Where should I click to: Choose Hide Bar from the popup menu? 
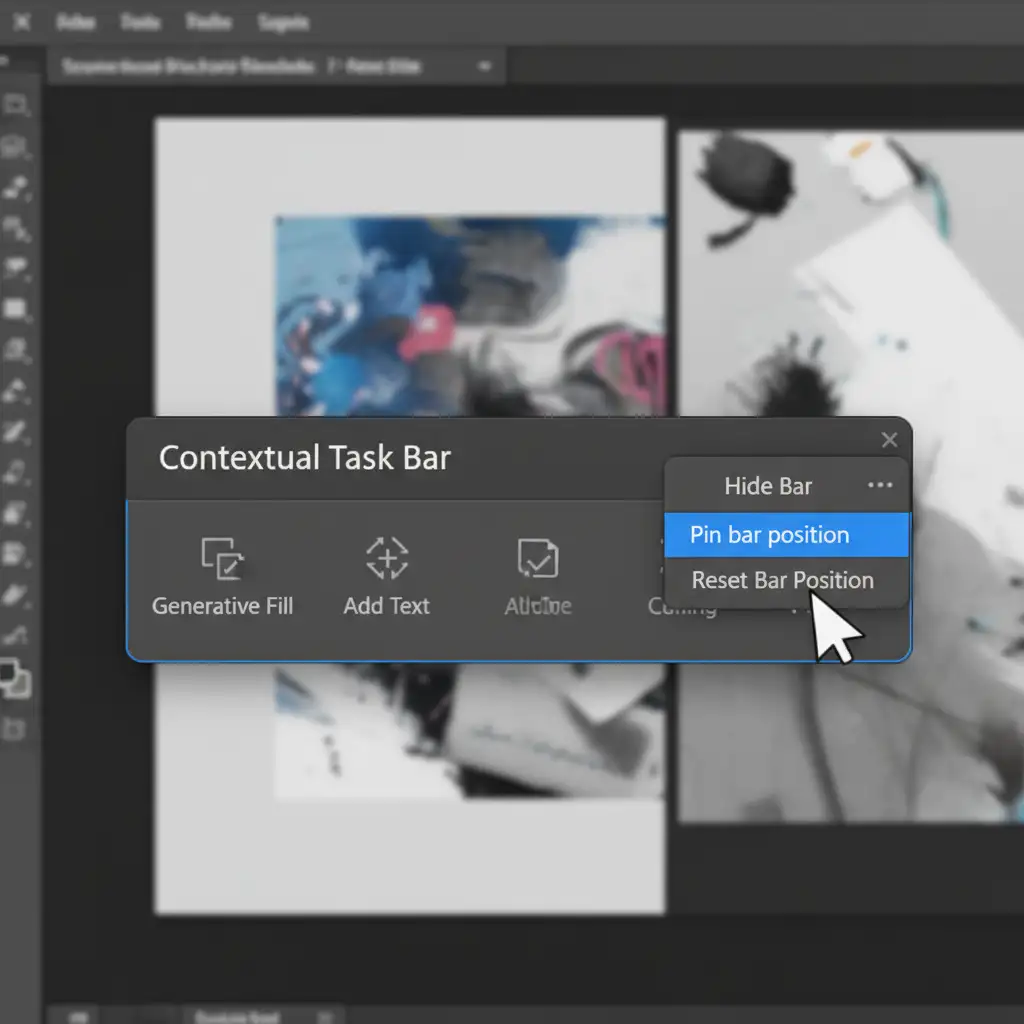point(768,486)
